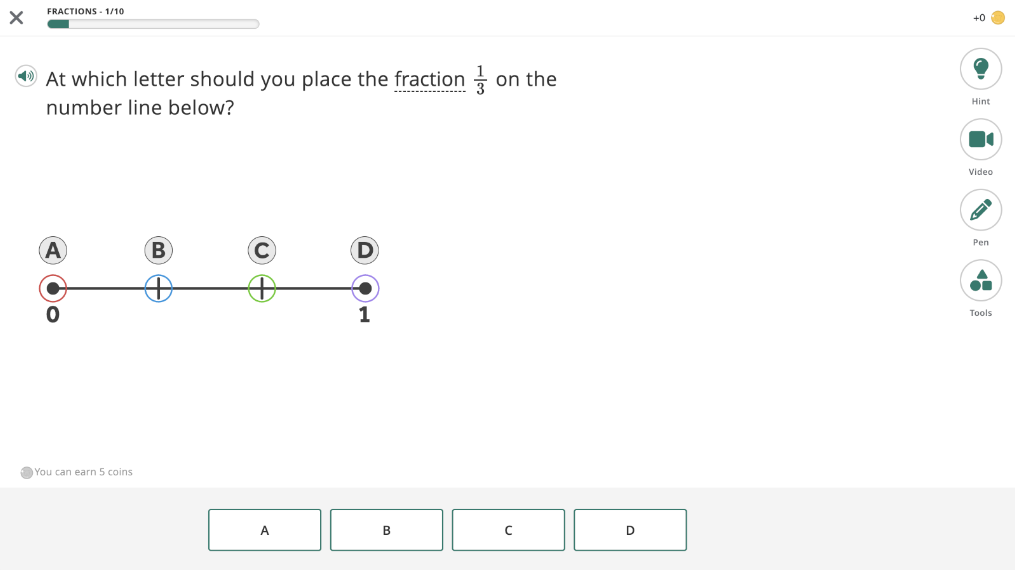Open the Tools shapes icon
The height and width of the screenshot is (570, 1015).
(980, 280)
